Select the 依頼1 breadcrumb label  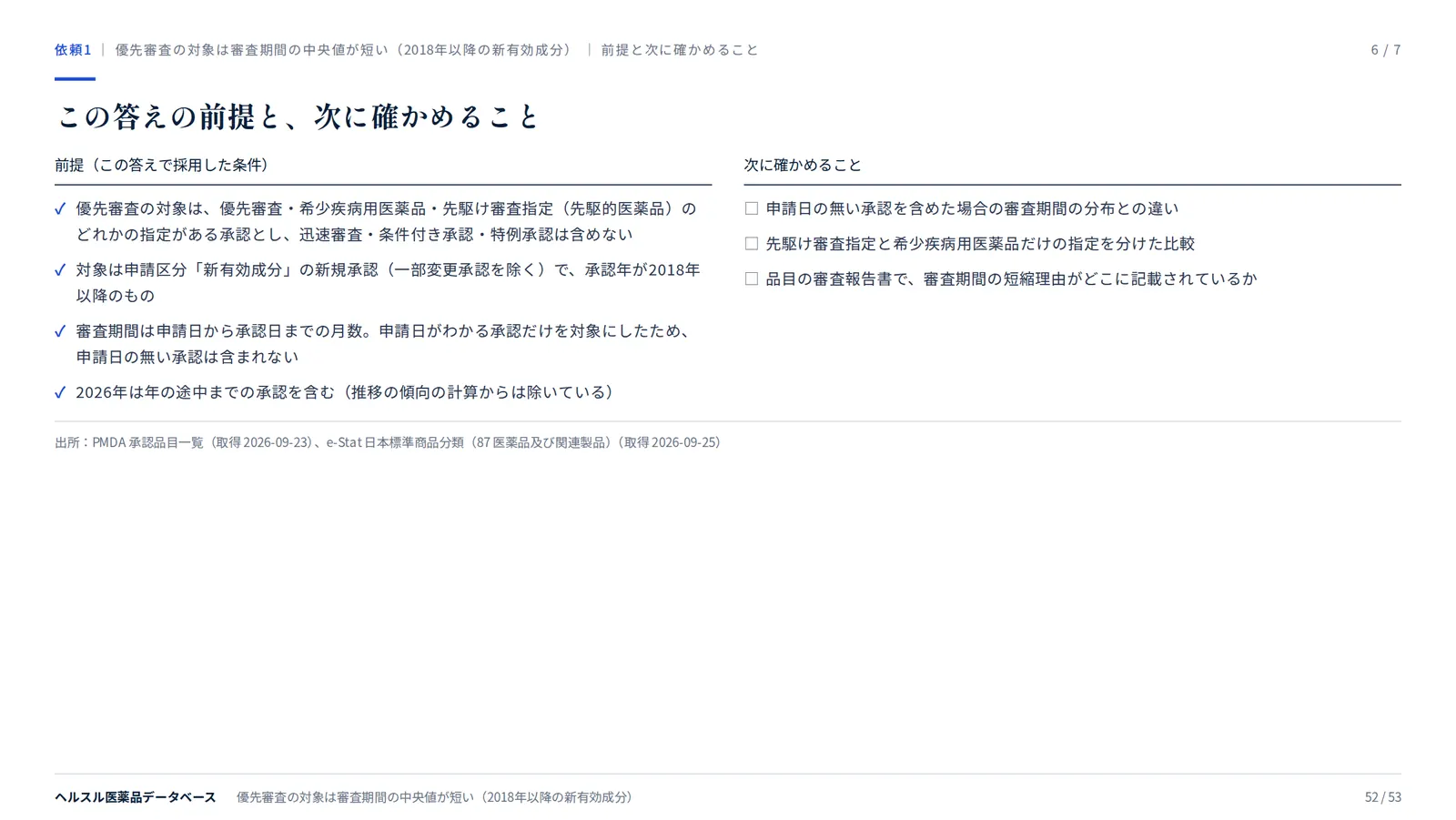click(73, 50)
